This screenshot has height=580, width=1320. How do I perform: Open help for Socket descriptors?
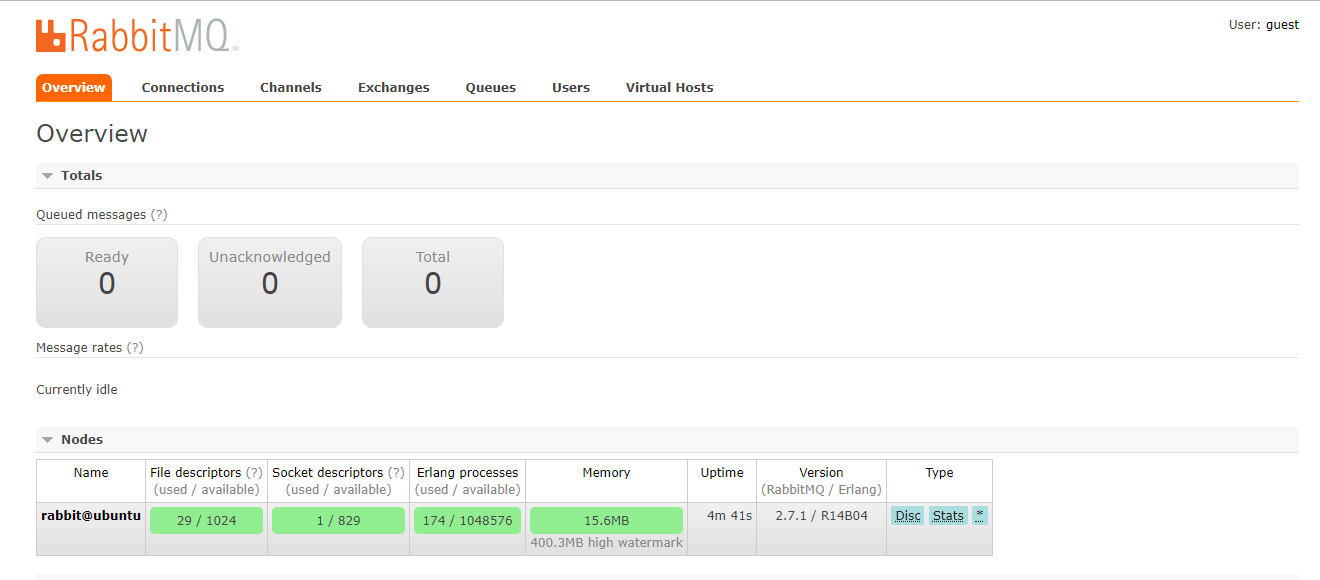pyautogui.click(x=396, y=472)
